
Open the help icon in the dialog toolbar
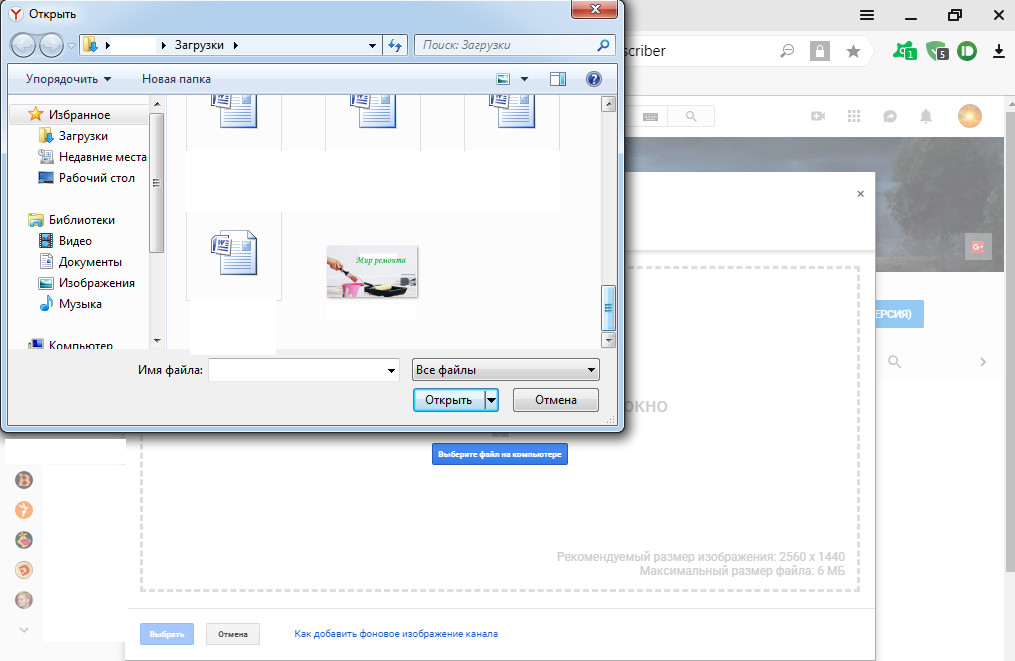click(x=593, y=79)
